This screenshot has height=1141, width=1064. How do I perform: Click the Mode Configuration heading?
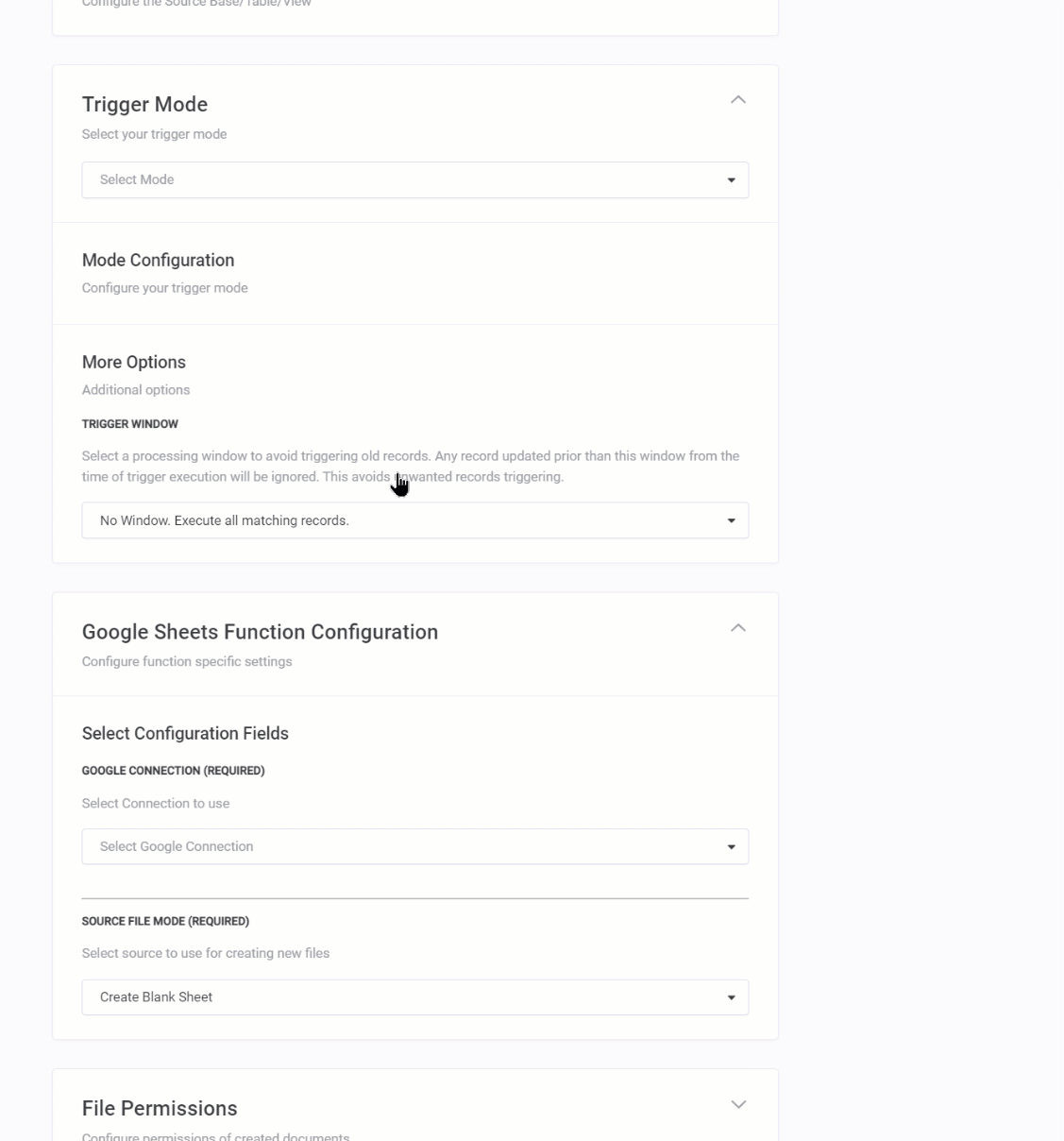click(158, 261)
